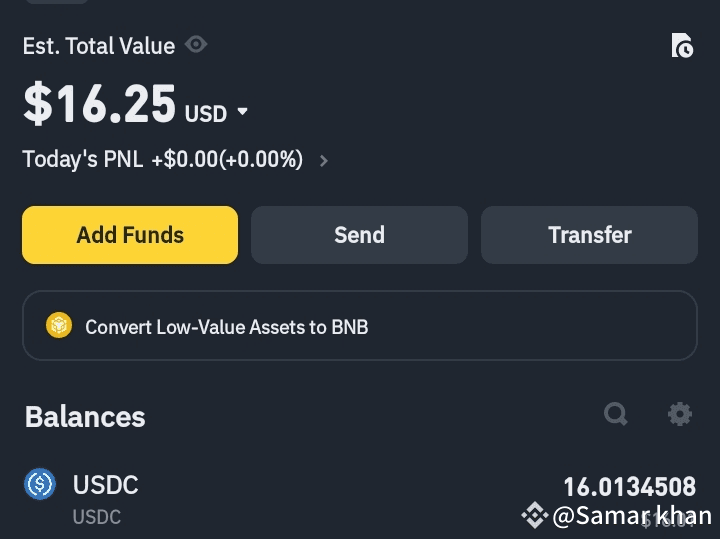Screen dimensions: 720x539
Task: Click the Binance logo watermark
Action: (535, 516)
